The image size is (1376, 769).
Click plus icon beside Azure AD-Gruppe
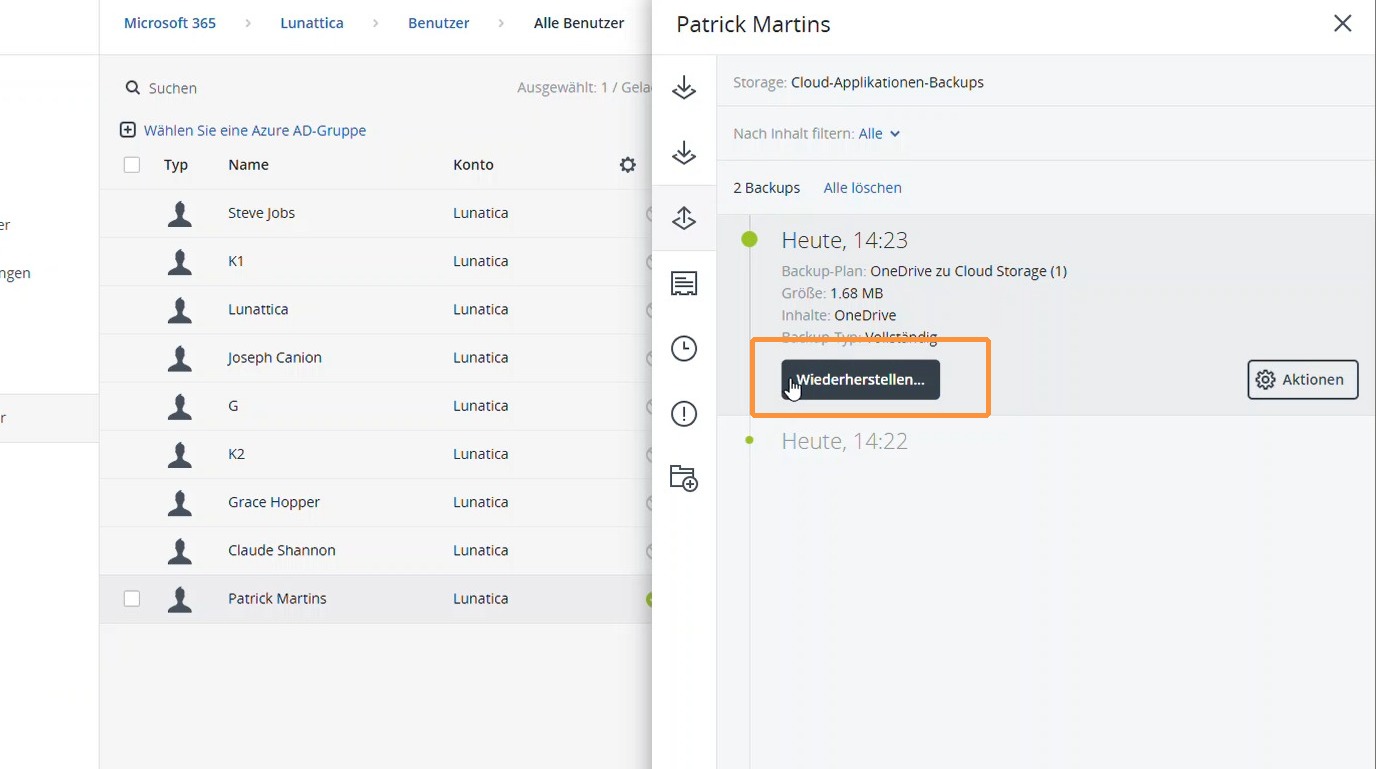pyautogui.click(x=128, y=130)
